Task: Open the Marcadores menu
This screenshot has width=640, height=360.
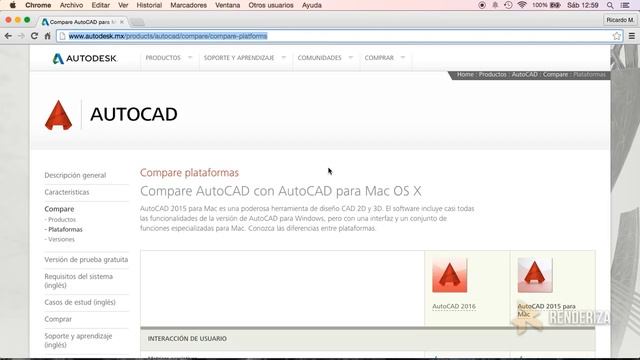Action: [x=188, y=5]
